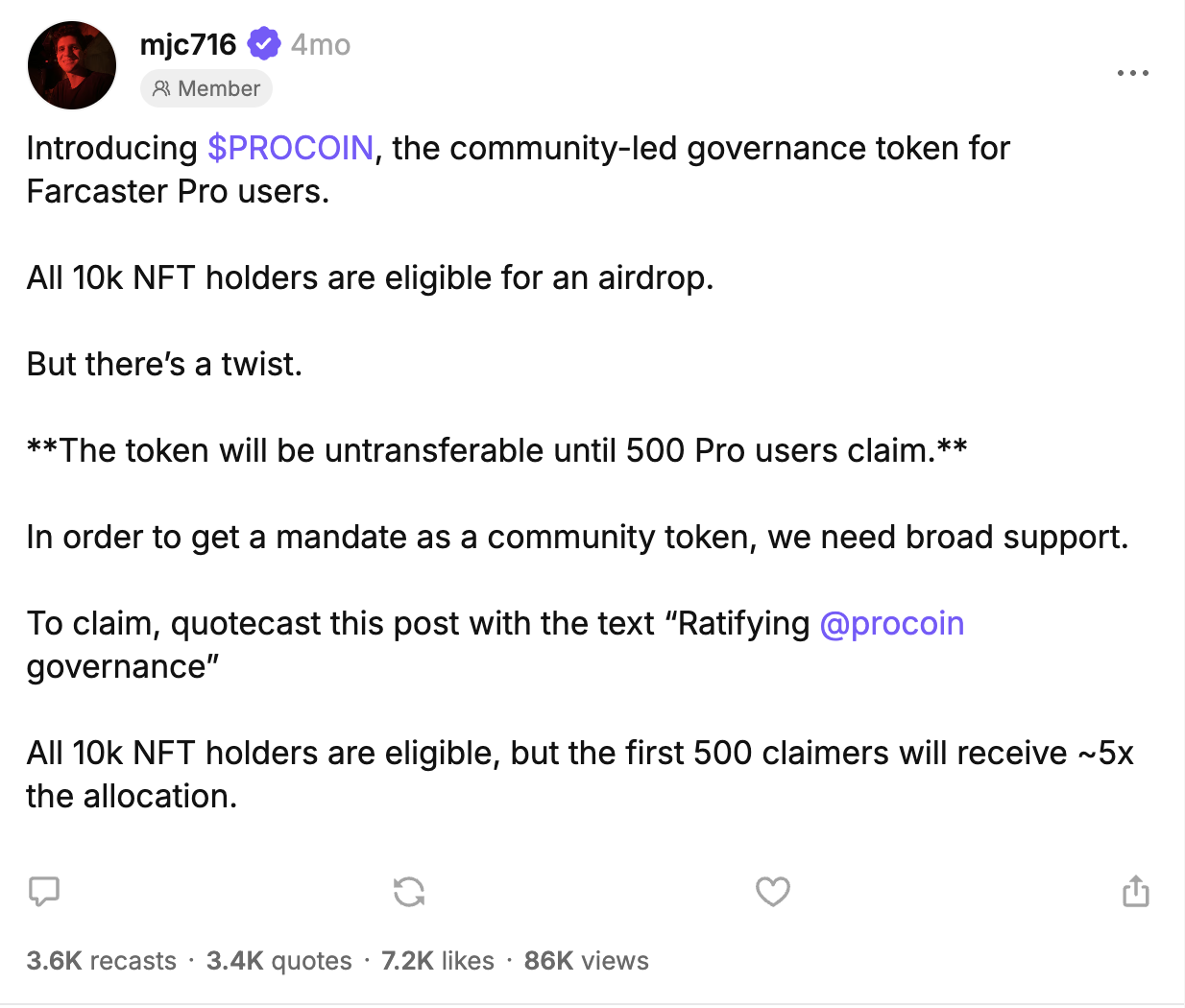Expand recast options from recast icon
The width and height of the screenshot is (1185, 1008).
click(409, 892)
